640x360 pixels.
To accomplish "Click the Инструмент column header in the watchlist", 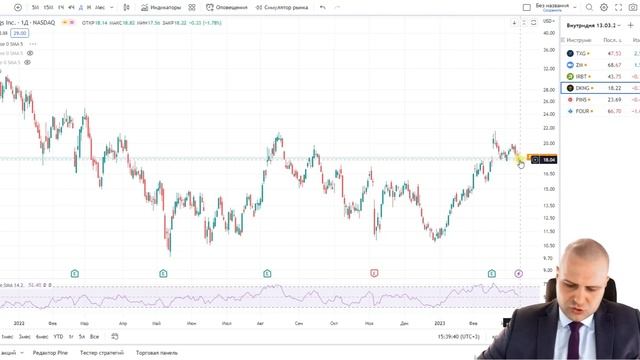I will (x=578, y=40).
